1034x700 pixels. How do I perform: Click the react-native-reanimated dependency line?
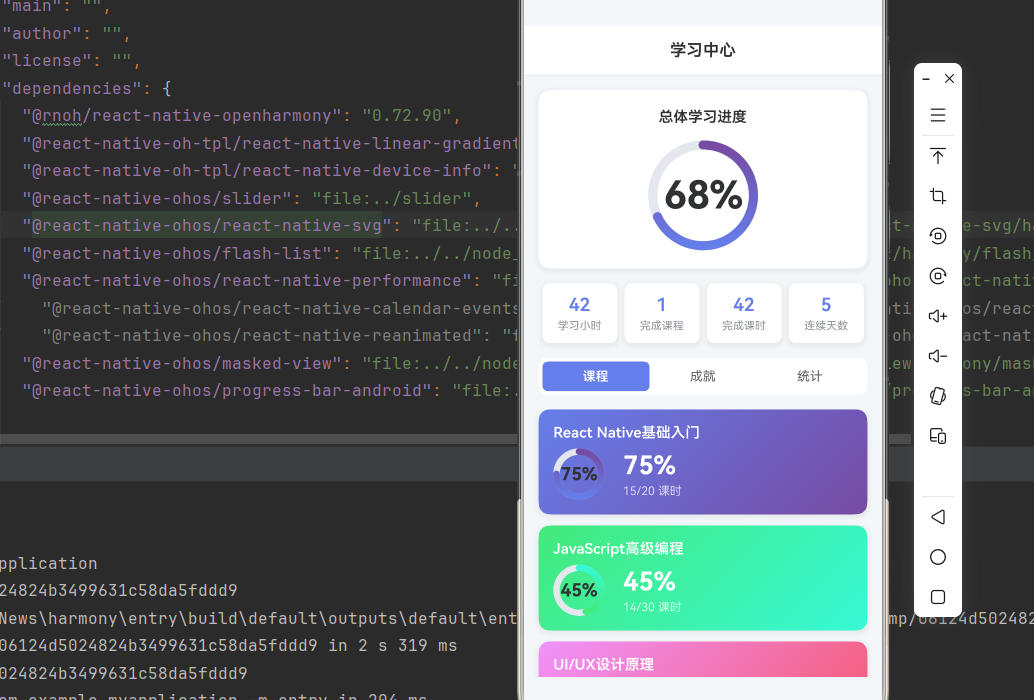pos(280,336)
